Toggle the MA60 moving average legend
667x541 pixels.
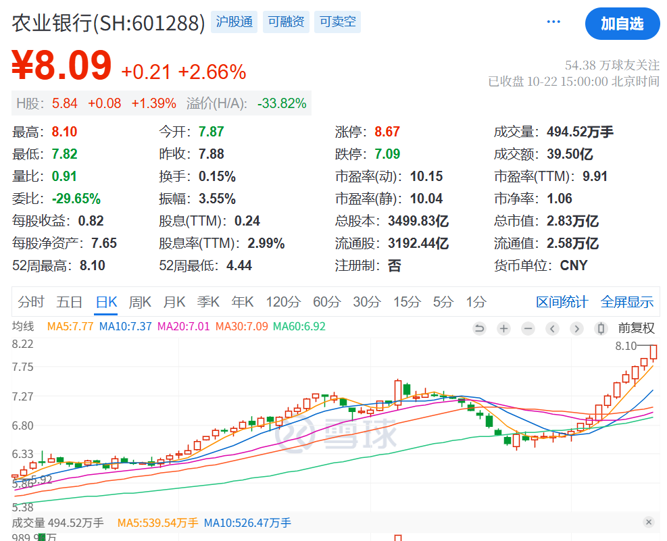300,327
